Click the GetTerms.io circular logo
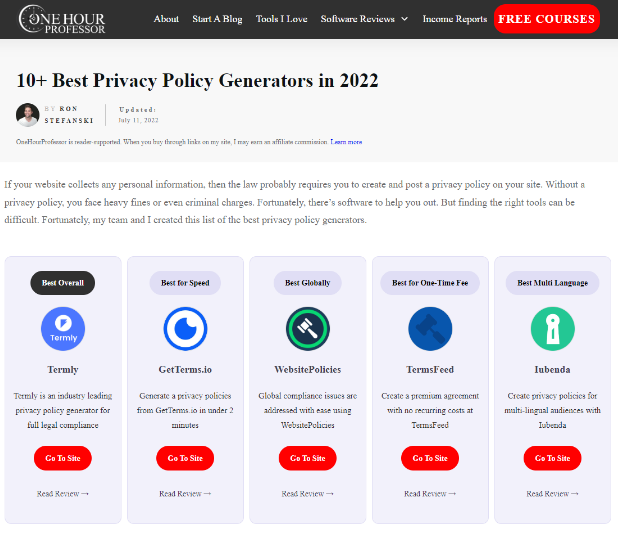Viewport: 618px width, 534px height. tap(185, 329)
